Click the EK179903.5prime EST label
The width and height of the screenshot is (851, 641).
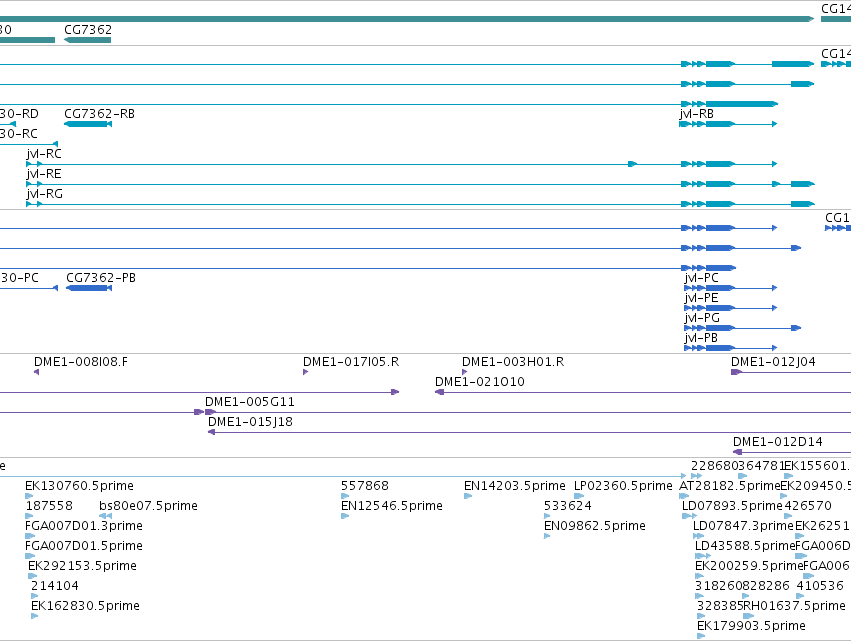(751, 626)
